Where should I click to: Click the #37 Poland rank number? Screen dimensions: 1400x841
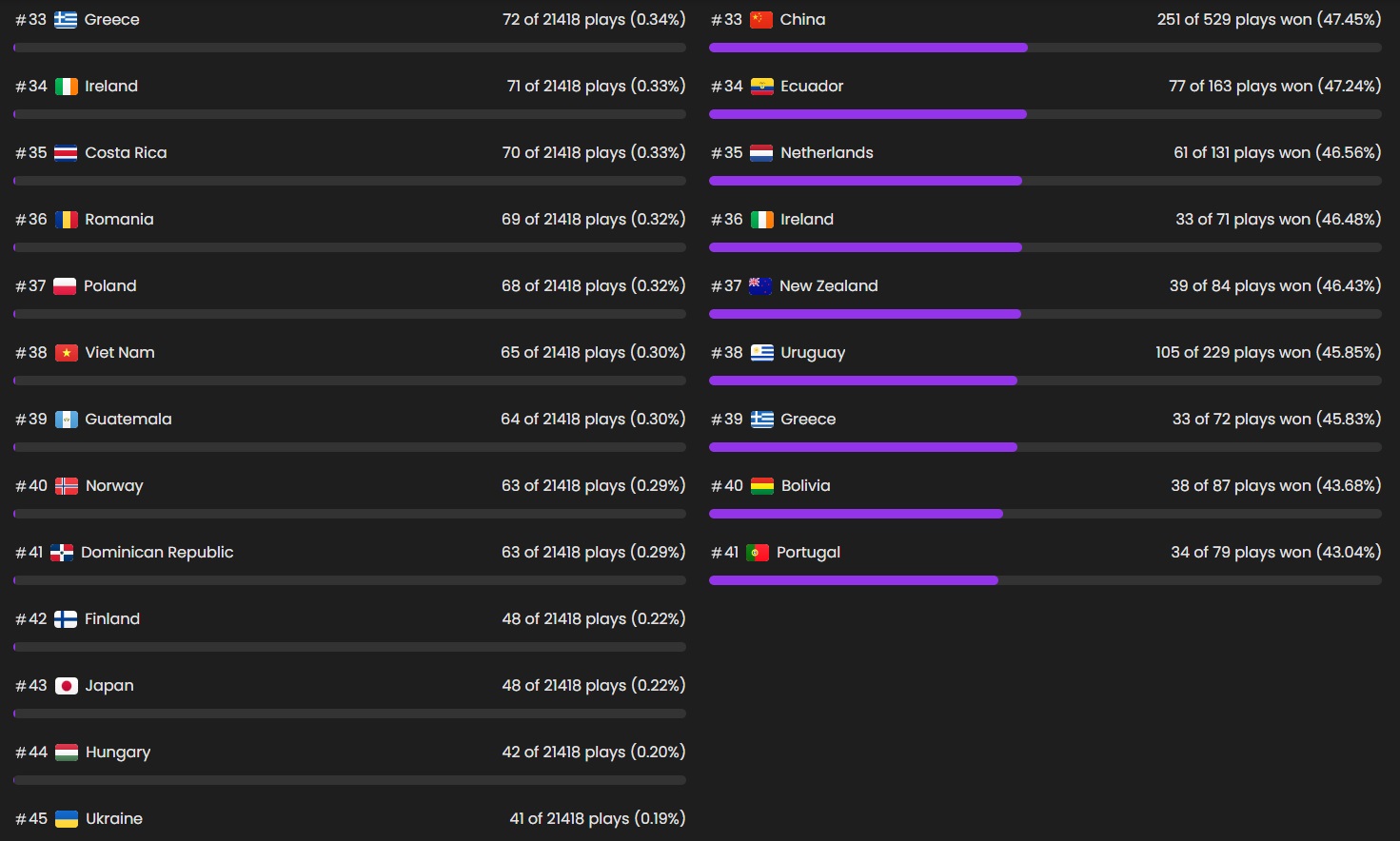point(30,286)
